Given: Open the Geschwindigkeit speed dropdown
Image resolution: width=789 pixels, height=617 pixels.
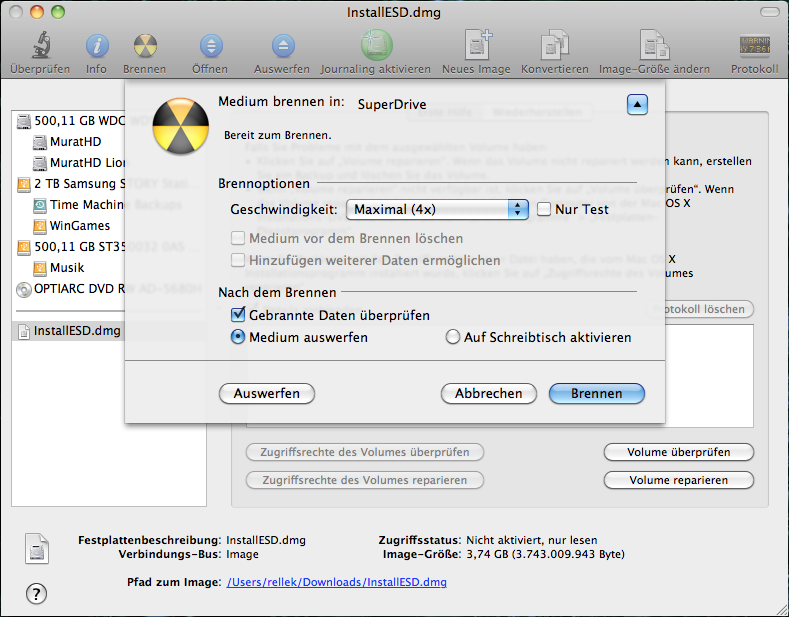Looking at the screenshot, I should coord(436,209).
